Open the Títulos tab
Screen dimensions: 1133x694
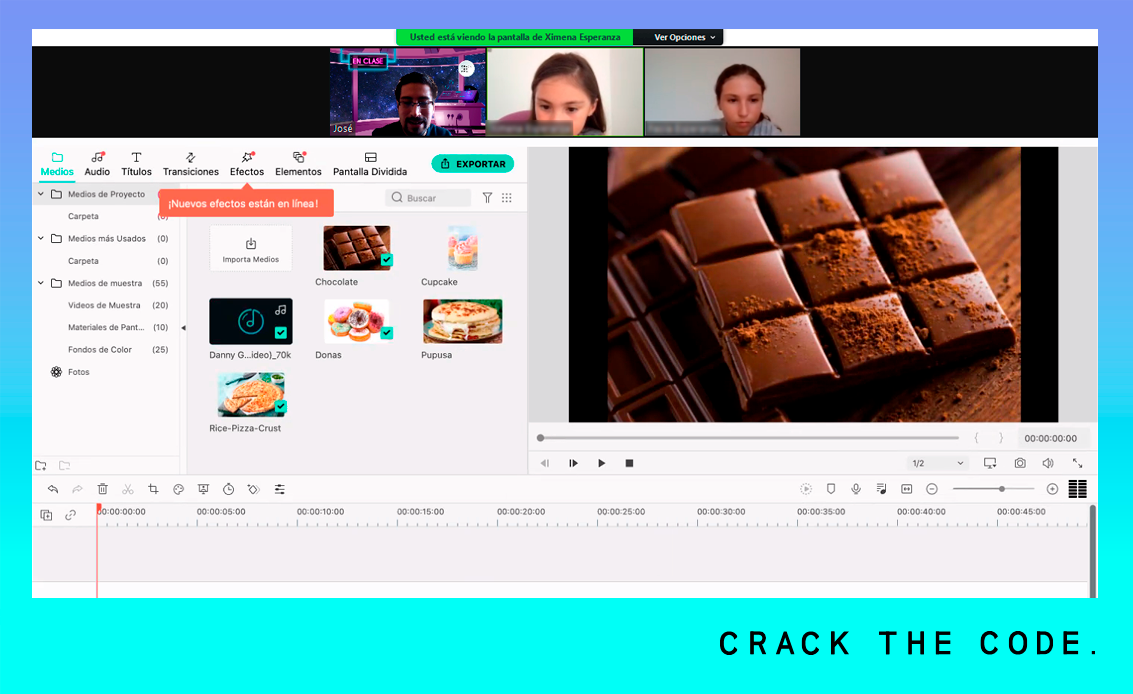[137, 164]
